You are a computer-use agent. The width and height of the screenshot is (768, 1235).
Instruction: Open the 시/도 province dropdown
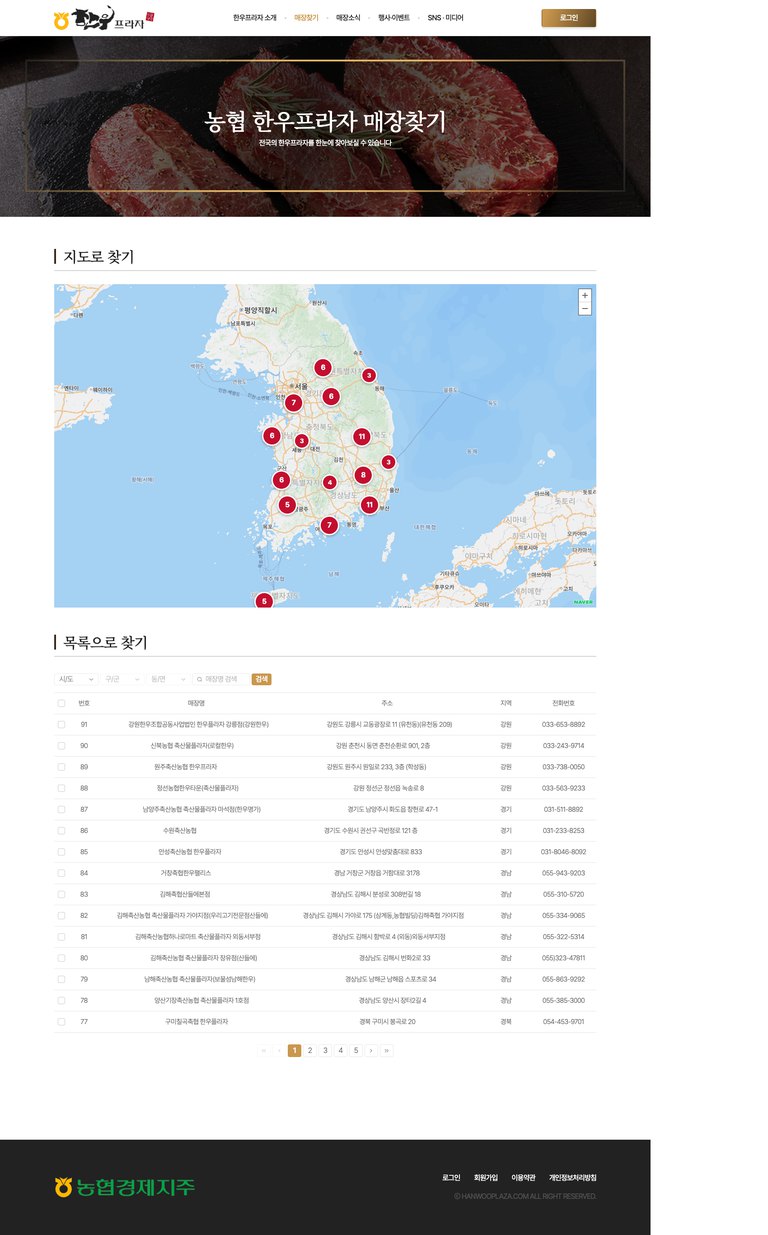click(76, 679)
